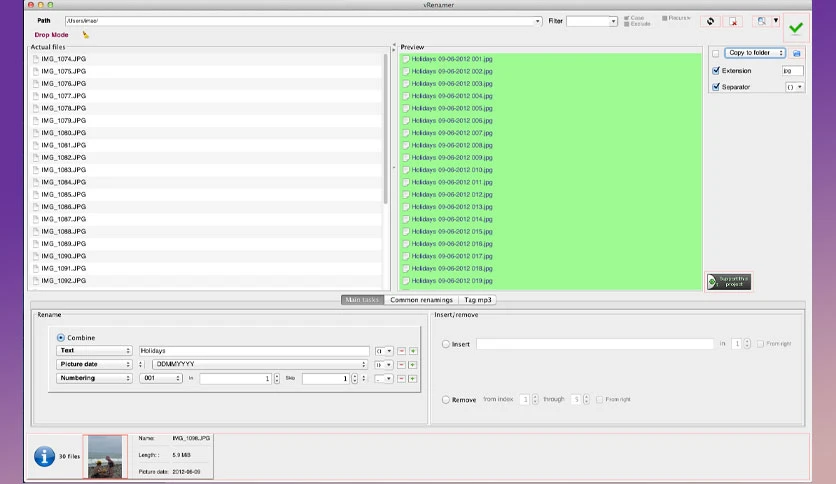
Task: Open the Filter combo box dropdown
Action: click(x=613, y=21)
